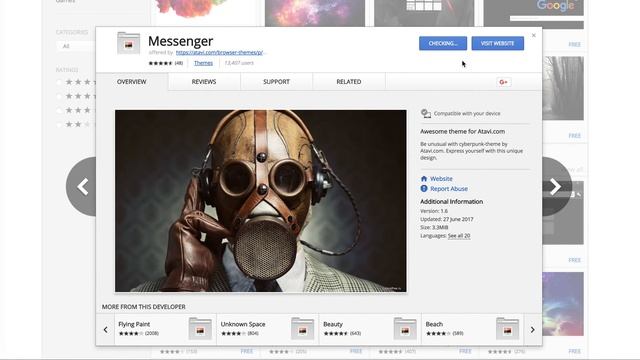Select the Flying Paint theme title

coord(134,324)
